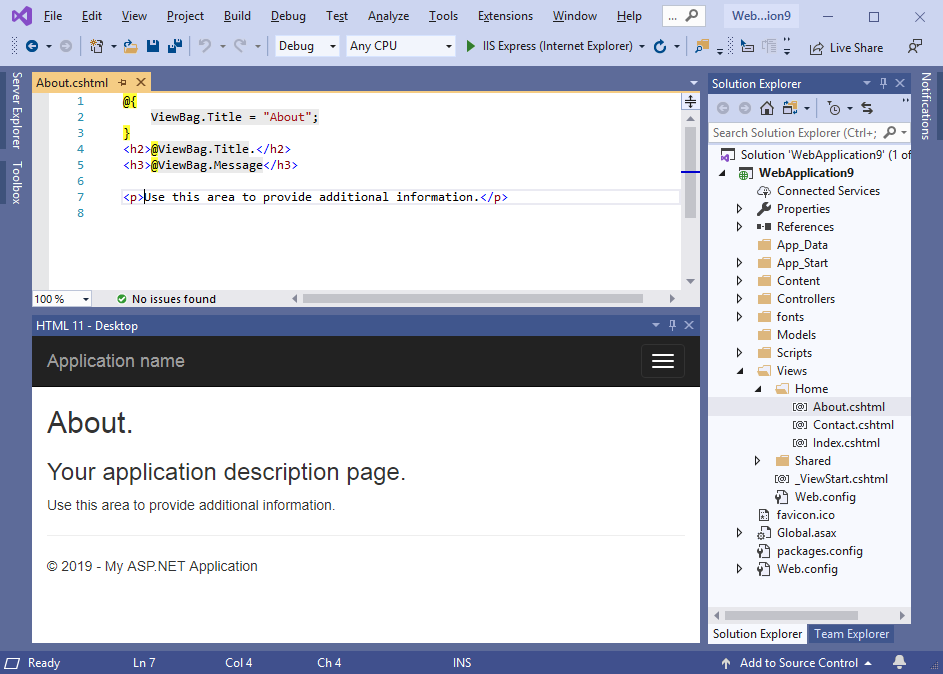The width and height of the screenshot is (943, 674).
Task: Toggle auto-hide pin on Solution Explorer
Action: tap(882, 84)
